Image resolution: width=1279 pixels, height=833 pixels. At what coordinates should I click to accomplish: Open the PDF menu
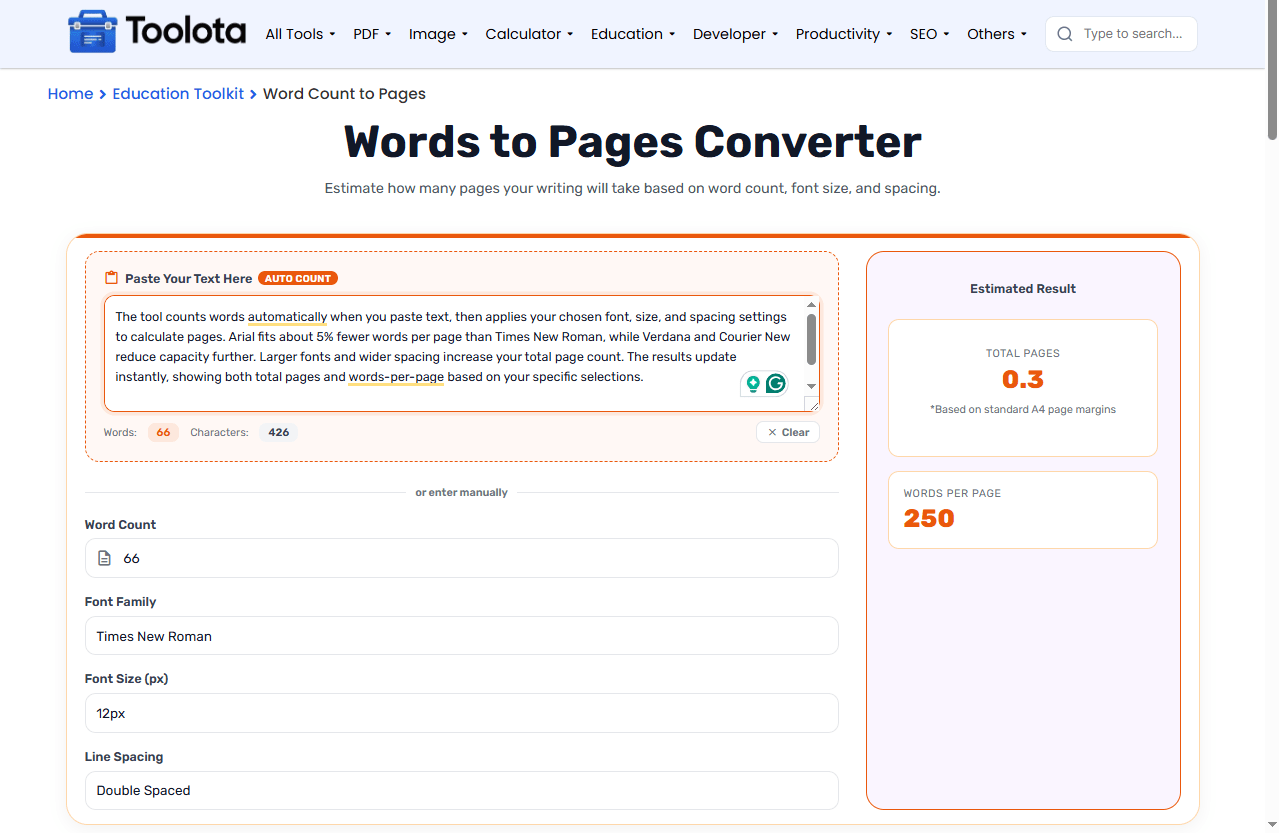(372, 34)
